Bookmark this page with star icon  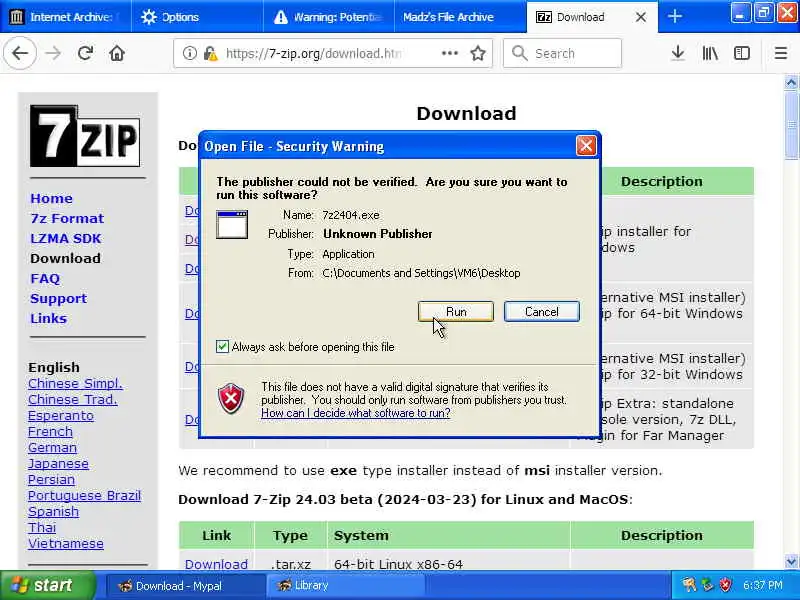pos(478,53)
